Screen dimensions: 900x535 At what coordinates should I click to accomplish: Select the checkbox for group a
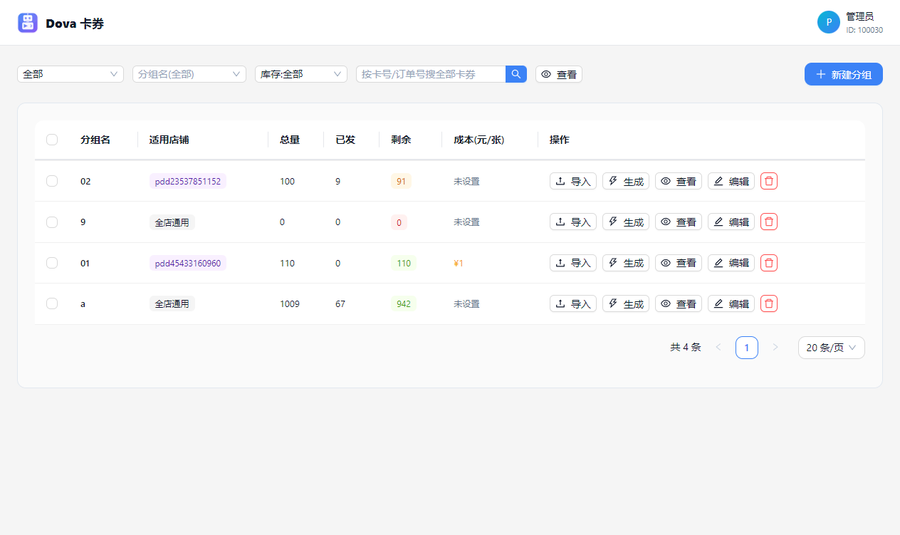pos(52,304)
